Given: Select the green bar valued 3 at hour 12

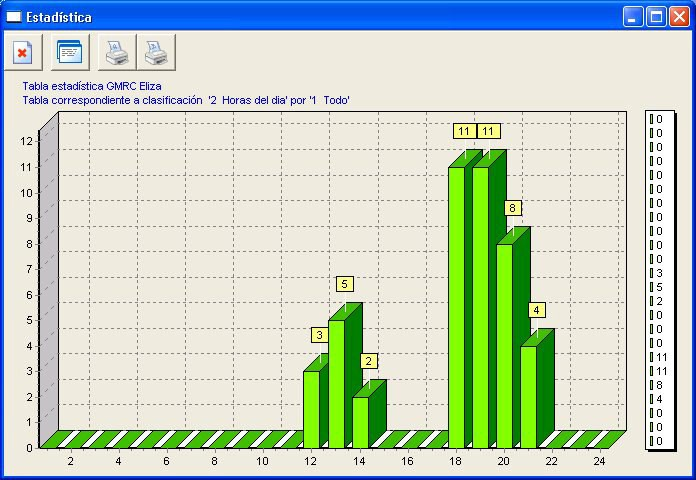Looking at the screenshot, I should (x=311, y=409).
